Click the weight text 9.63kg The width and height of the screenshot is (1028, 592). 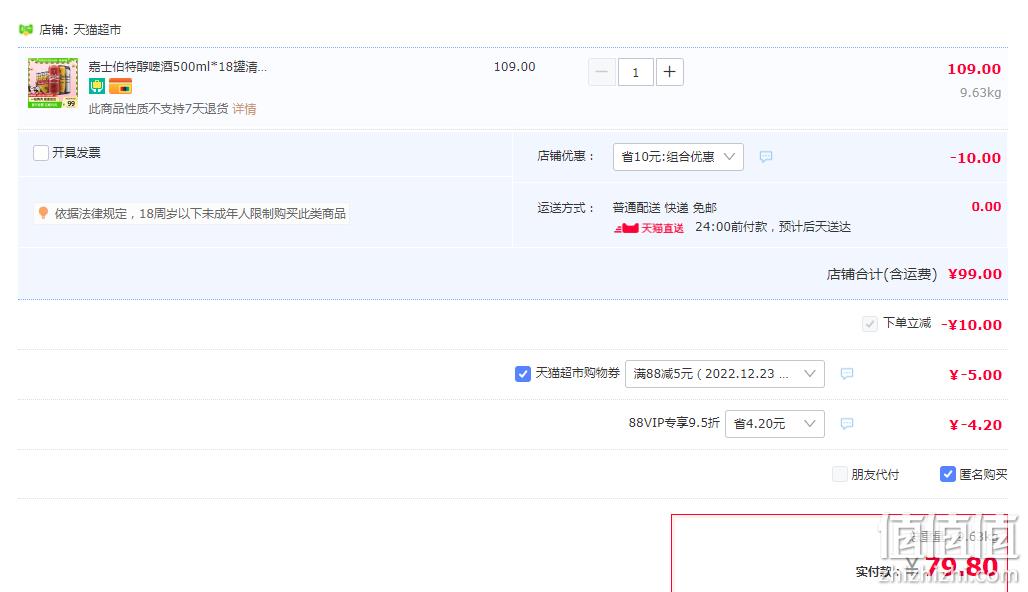(x=980, y=92)
